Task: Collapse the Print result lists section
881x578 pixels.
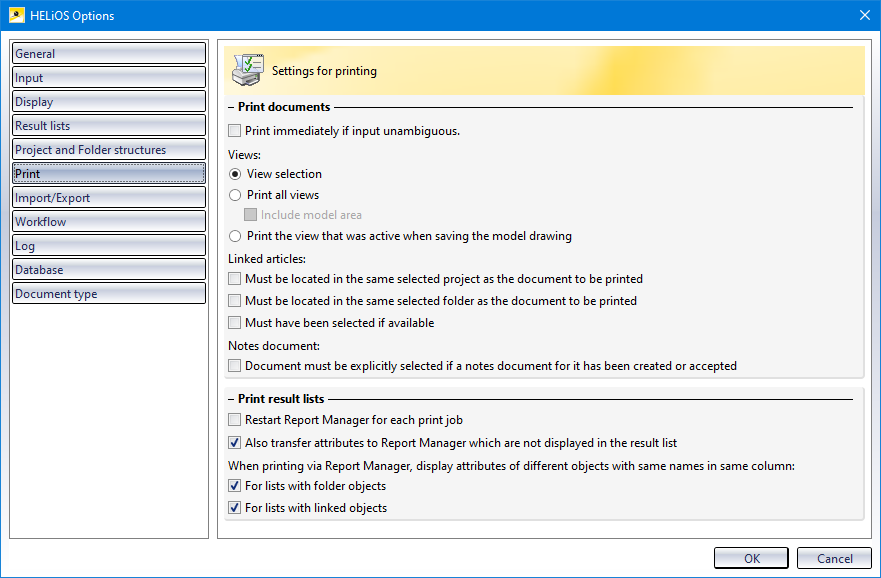Action: click(231, 399)
